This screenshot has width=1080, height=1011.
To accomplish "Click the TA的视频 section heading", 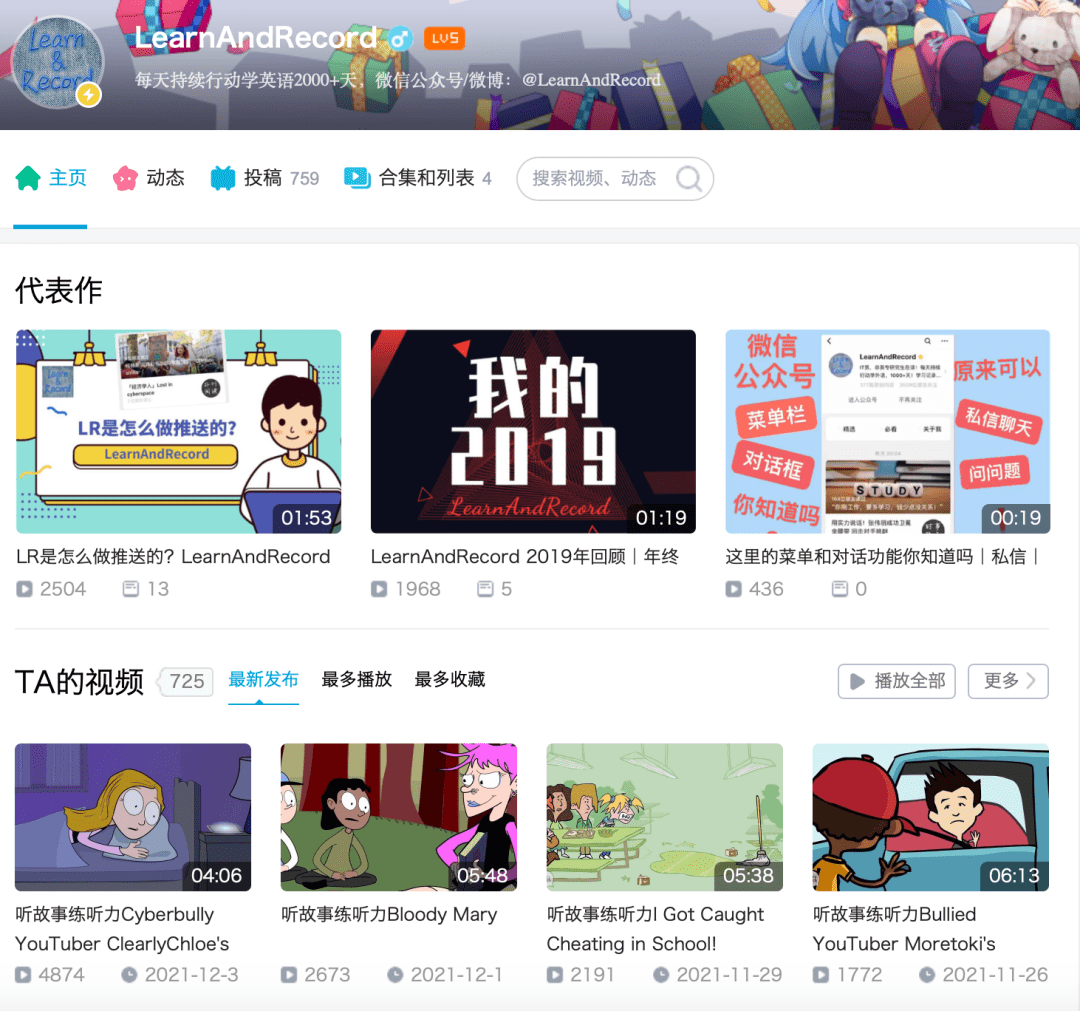I will pos(80,682).
